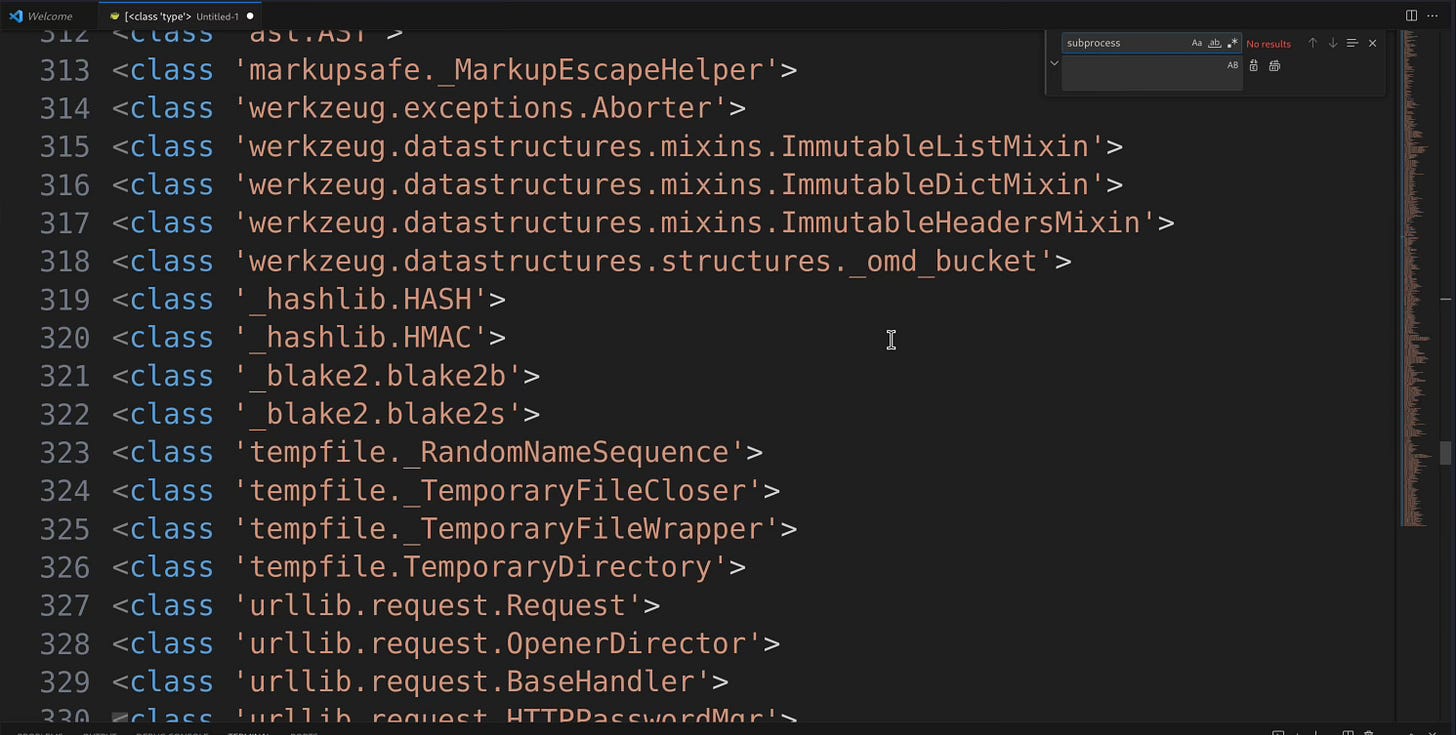This screenshot has height=735, width=1456.
Task: Click line number 319
Action: point(65,299)
